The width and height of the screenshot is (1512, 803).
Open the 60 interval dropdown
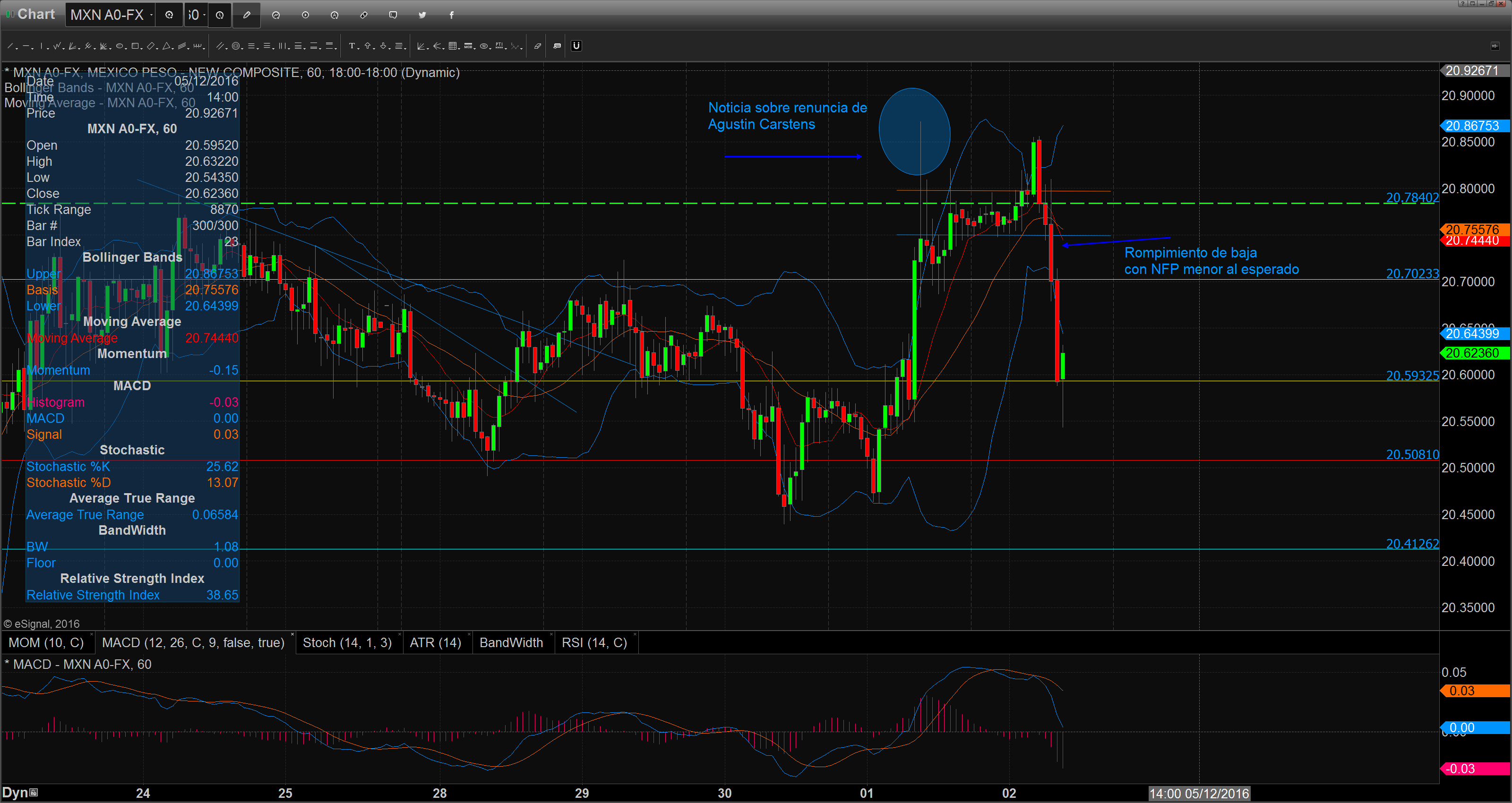[204, 15]
